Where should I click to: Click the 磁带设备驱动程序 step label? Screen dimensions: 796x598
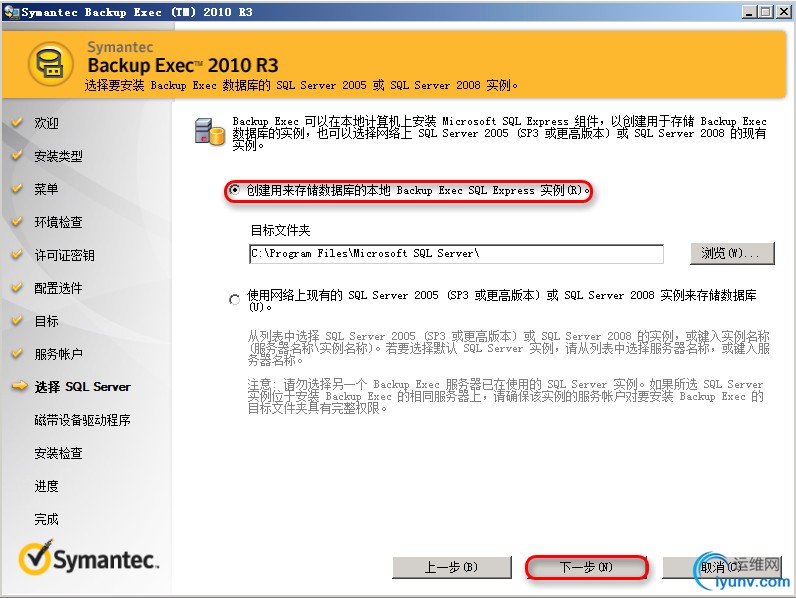pyautogui.click(x=82, y=420)
